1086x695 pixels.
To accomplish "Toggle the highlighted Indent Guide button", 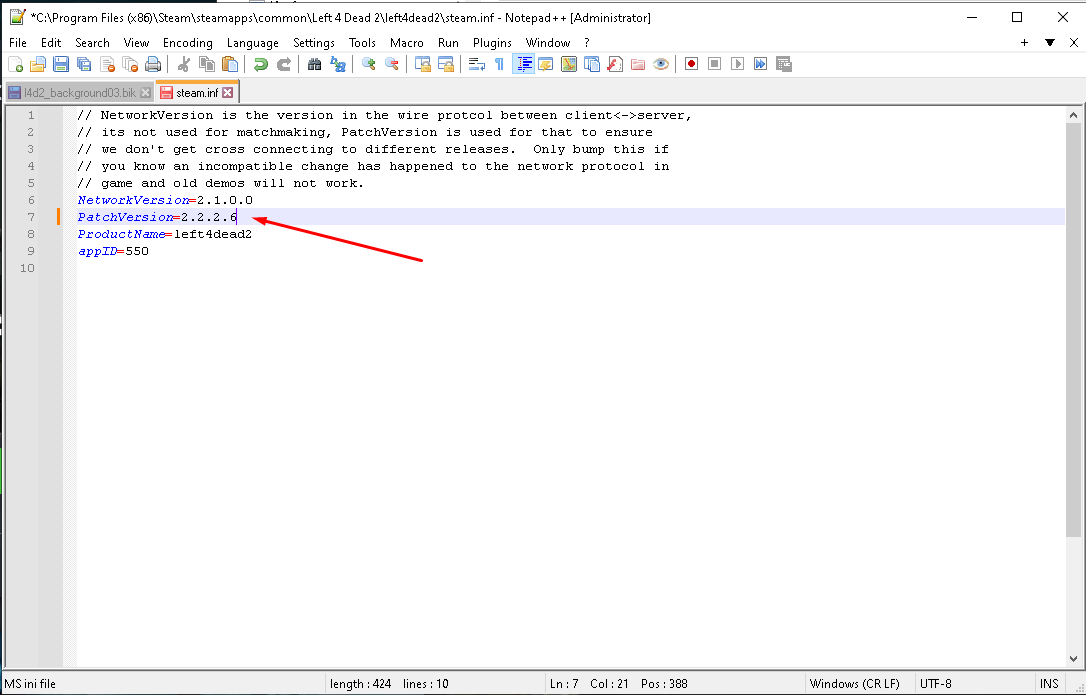I will [523, 64].
